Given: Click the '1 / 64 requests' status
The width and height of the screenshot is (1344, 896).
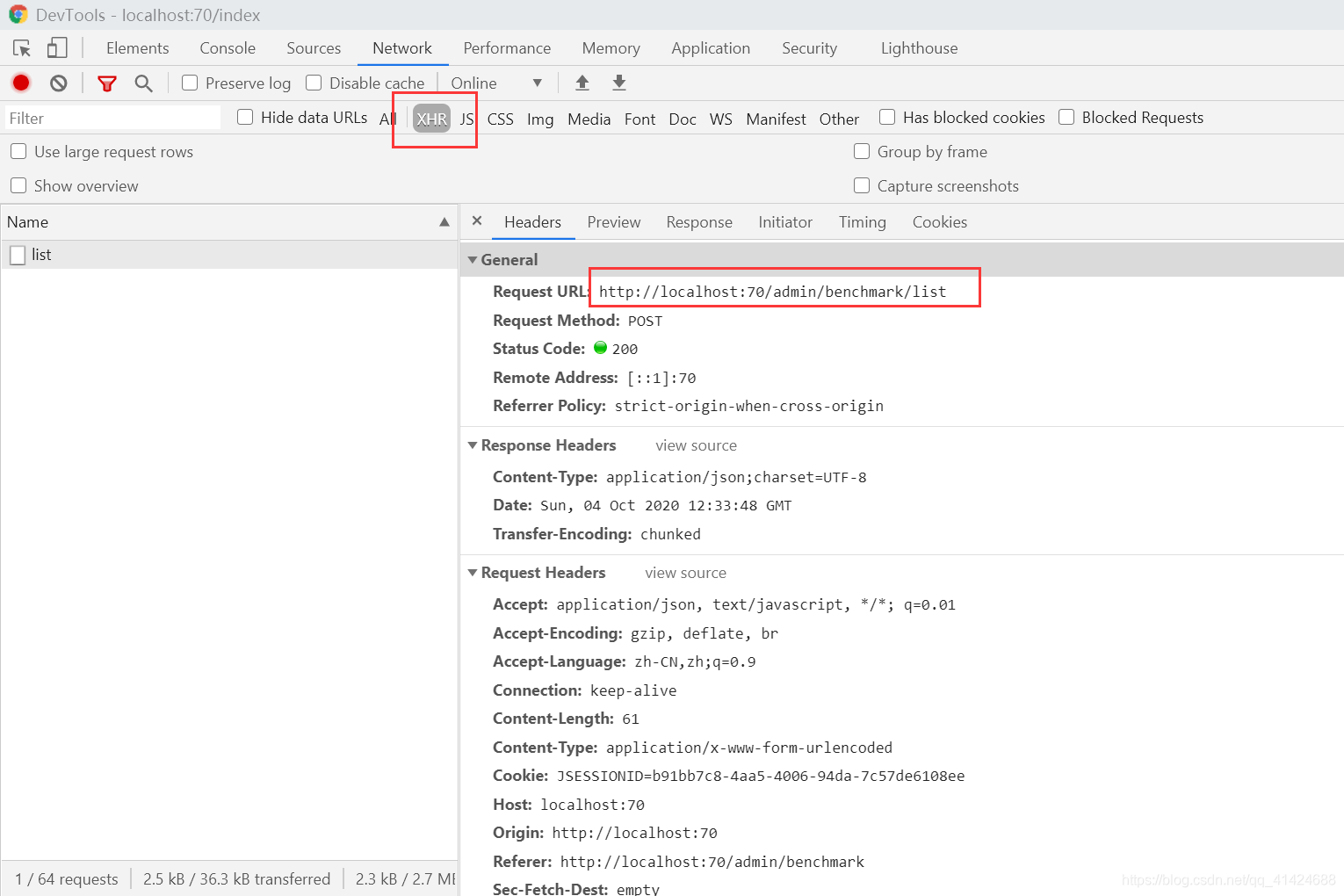Looking at the screenshot, I should 66,878.
